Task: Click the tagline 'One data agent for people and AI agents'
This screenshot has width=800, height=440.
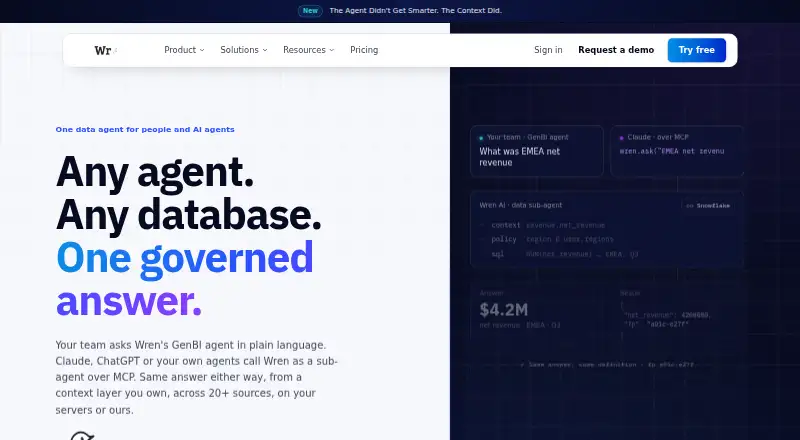Action: (145, 130)
